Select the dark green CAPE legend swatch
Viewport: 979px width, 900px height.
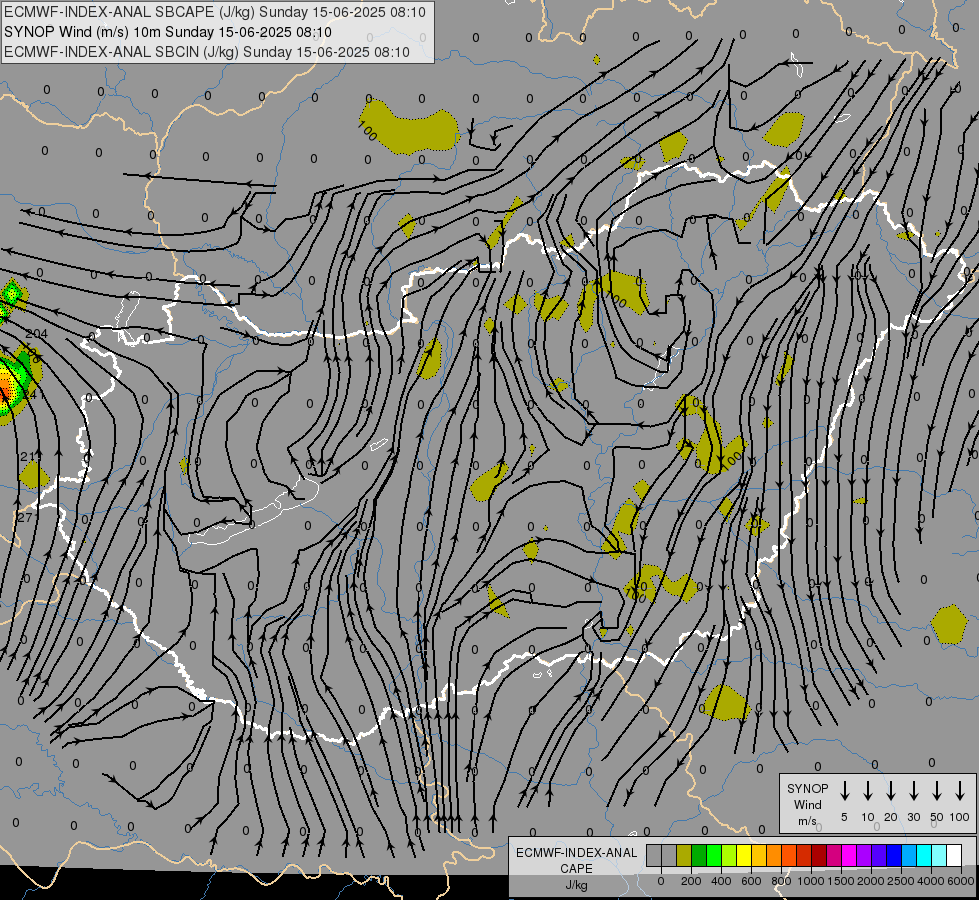click(x=699, y=855)
